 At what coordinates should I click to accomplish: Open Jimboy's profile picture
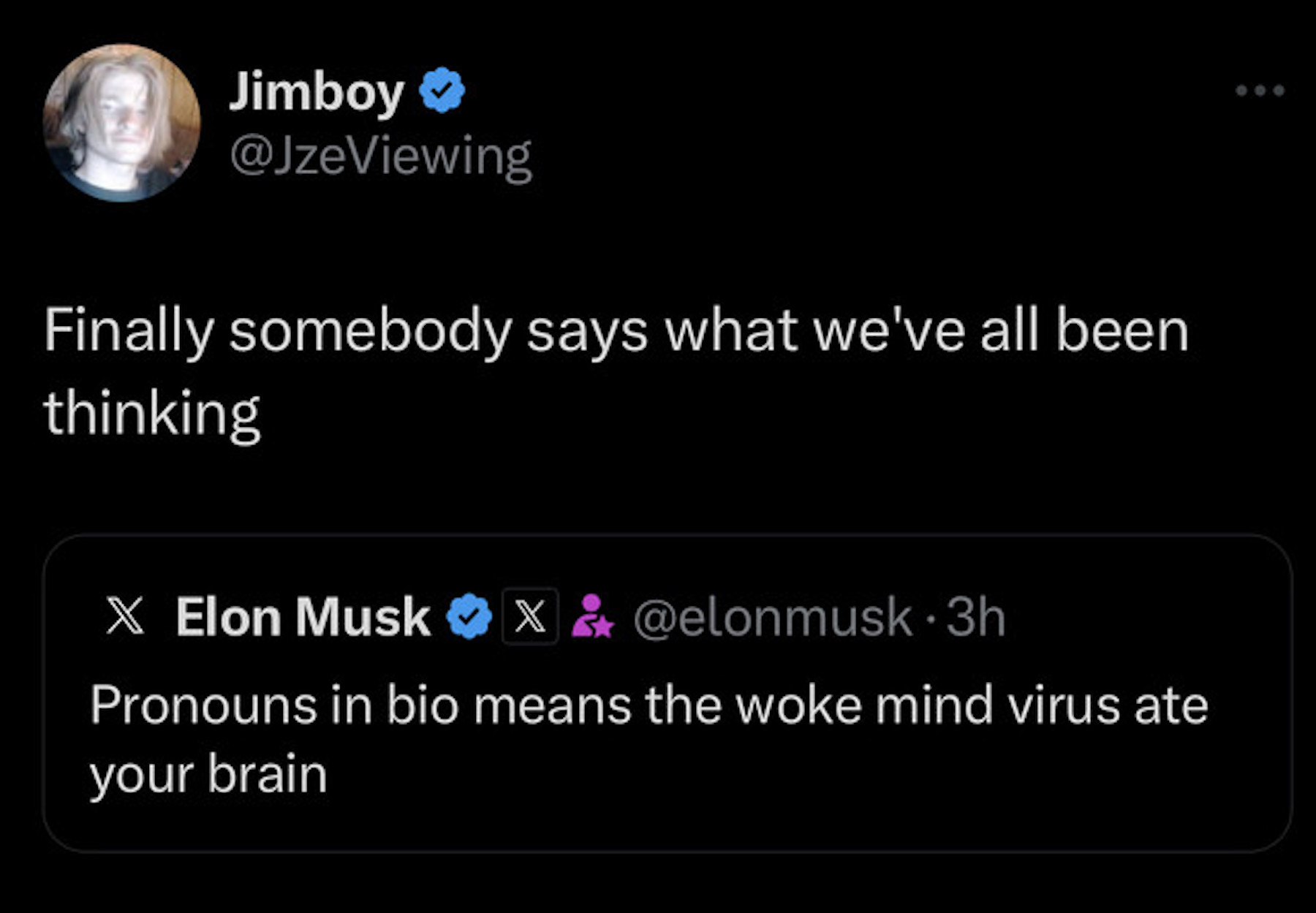121,123
